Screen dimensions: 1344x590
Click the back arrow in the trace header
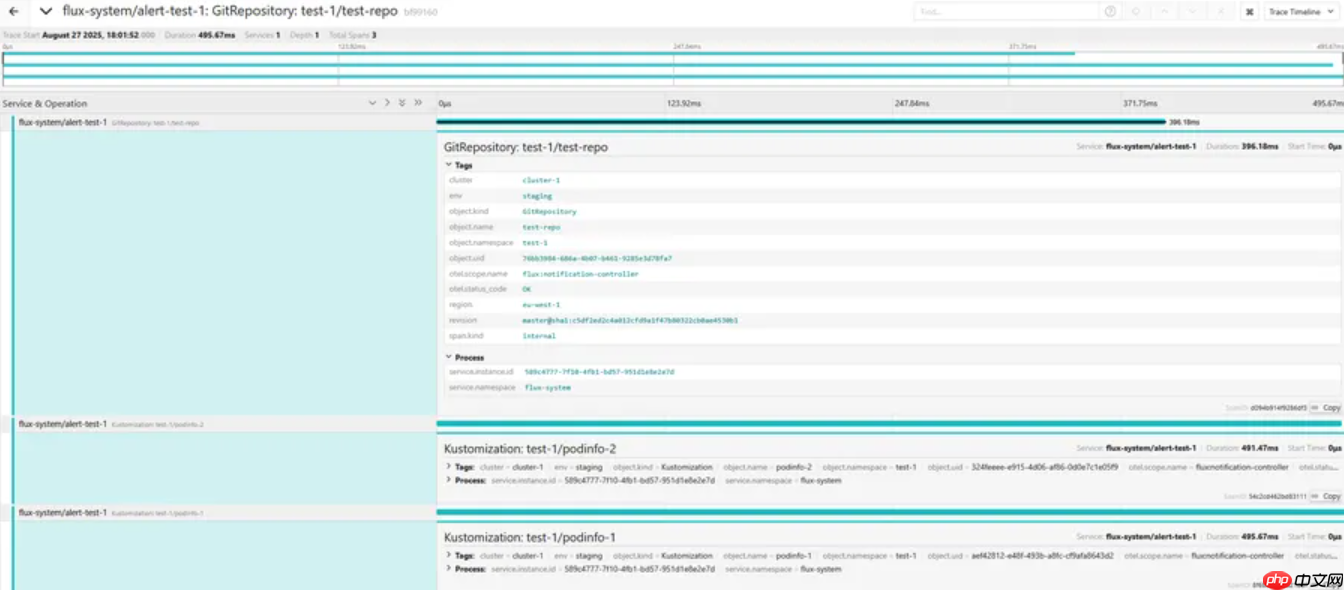click(x=14, y=11)
